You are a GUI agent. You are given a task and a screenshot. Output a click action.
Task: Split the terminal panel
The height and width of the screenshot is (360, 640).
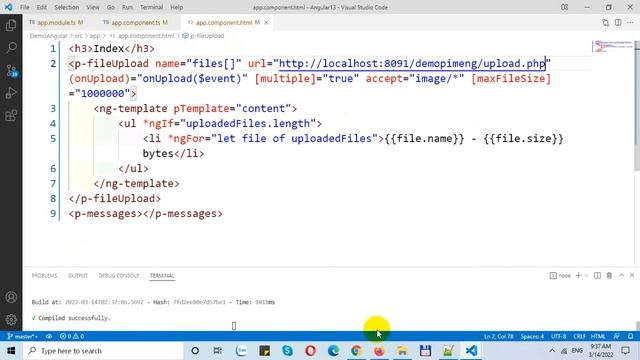pyautogui.click(x=597, y=276)
